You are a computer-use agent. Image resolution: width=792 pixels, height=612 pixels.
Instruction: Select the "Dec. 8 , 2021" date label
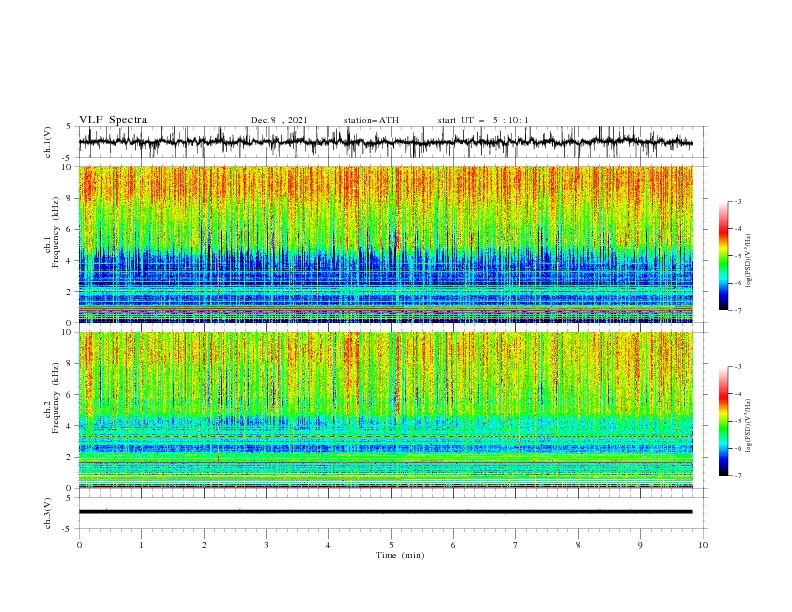click(279, 120)
